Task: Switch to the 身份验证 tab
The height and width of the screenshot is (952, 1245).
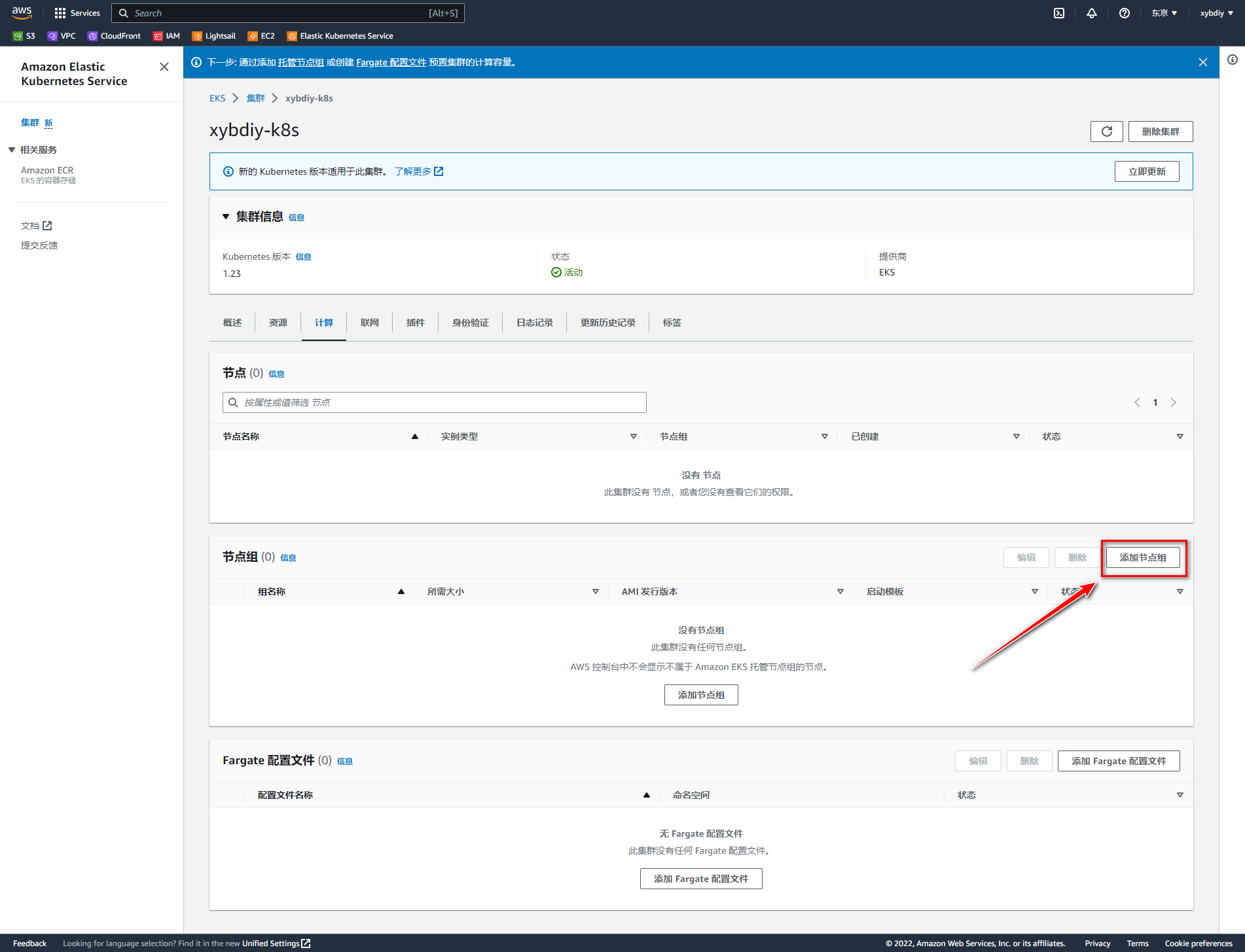Action: [x=471, y=323]
